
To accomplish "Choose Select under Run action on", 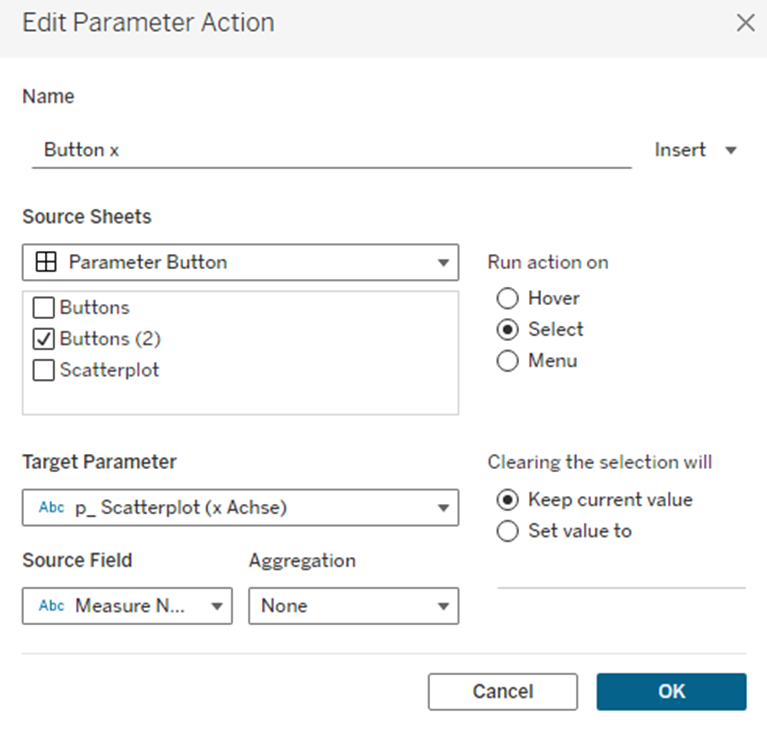I will pyautogui.click(x=508, y=329).
